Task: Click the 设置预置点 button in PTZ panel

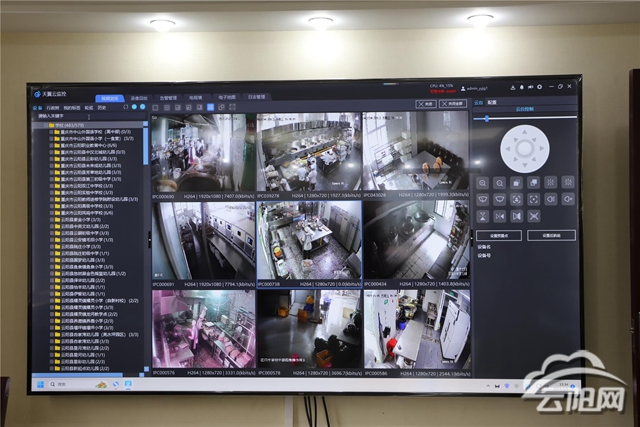Action: [497, 235]
